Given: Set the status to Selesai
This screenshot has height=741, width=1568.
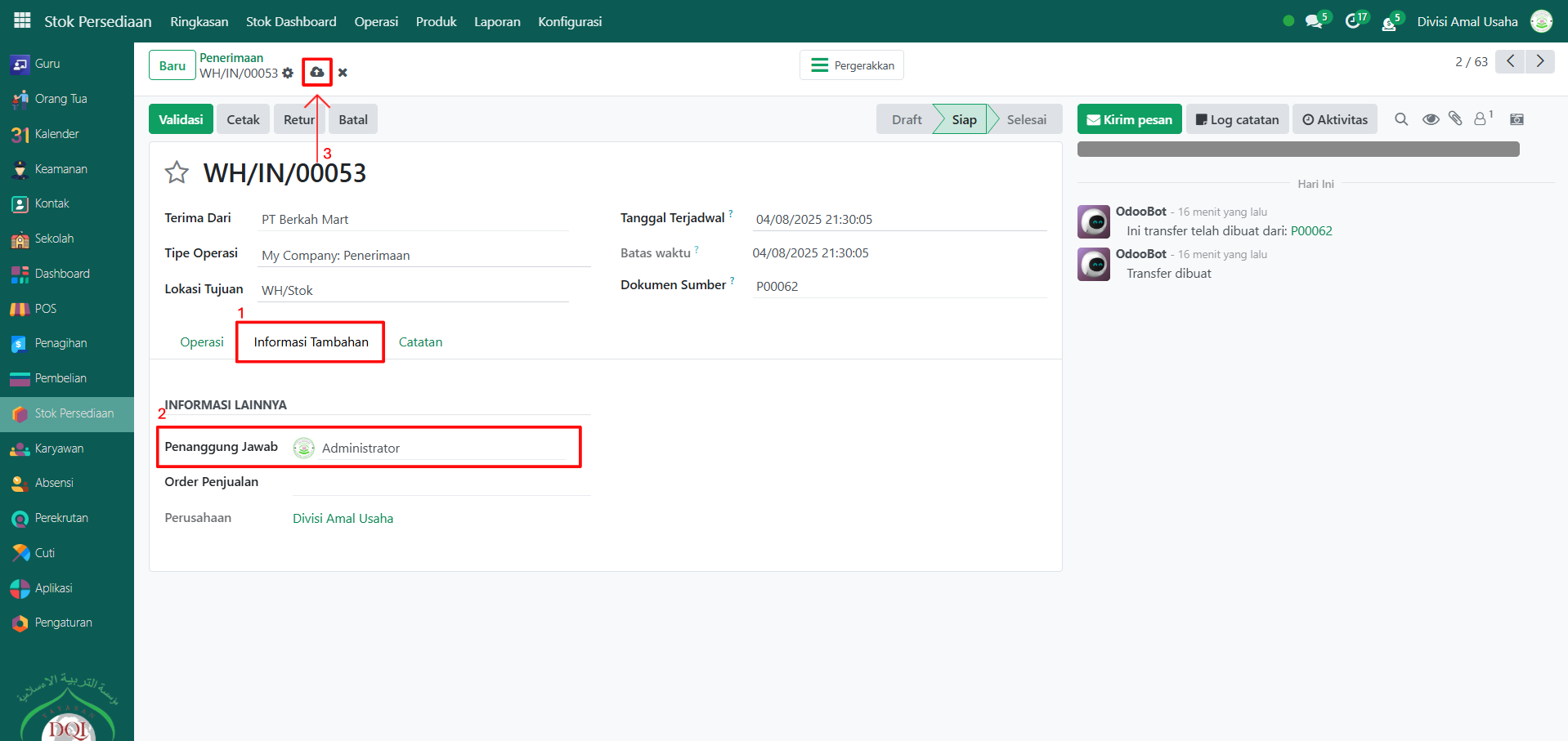Looking at the screenshot, I should (1026, 119).
